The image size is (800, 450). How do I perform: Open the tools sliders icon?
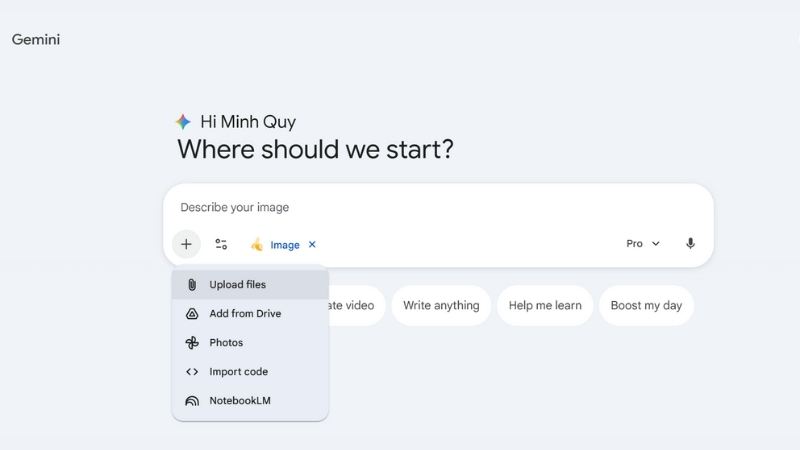click(x=221, y=244)
